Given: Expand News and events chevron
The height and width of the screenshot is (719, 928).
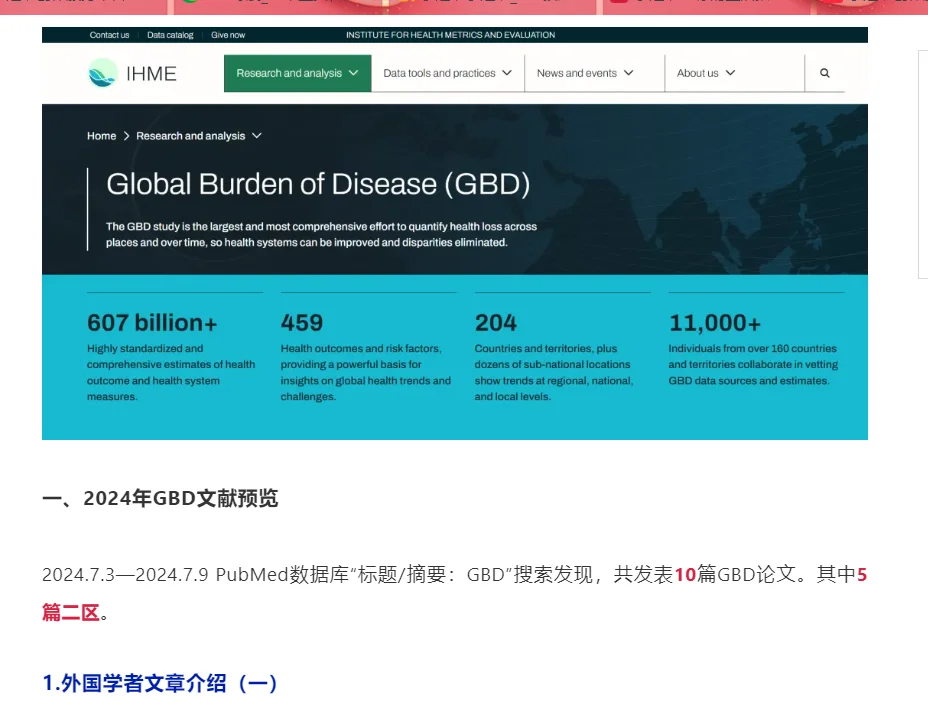Looking at the screenshot, I should pos(629,73).
